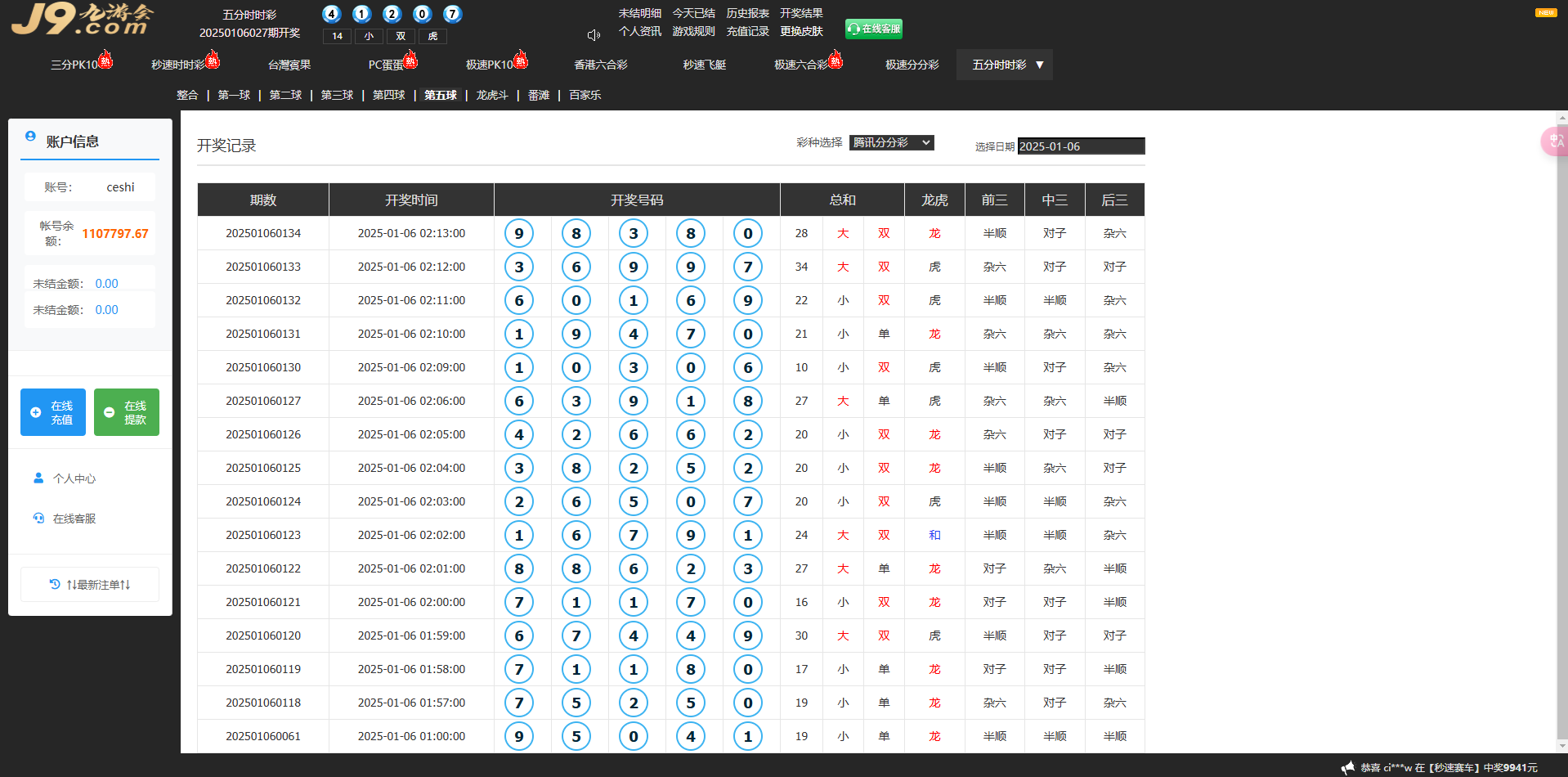Image resolution: width=1568 pixels, height=777 pixels.
Task: Open the 历史报表 link
Action: click(x=747, y=13)
